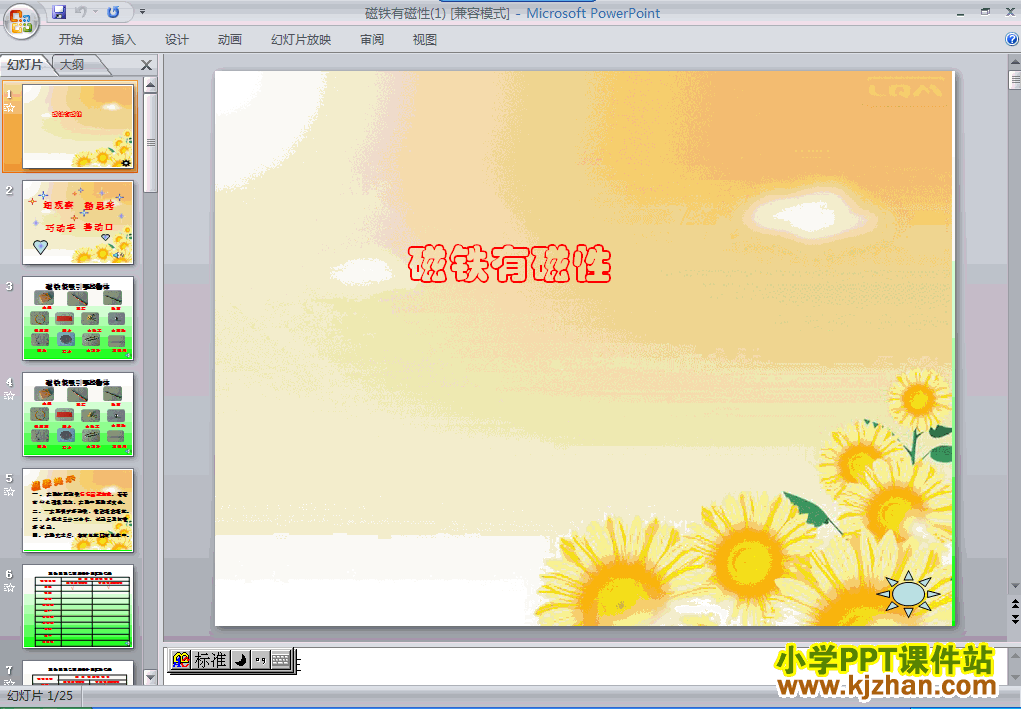Click the sun action button on the slide
The width and height of the screenshot is (1021, 709).
(x=908, y=594)
